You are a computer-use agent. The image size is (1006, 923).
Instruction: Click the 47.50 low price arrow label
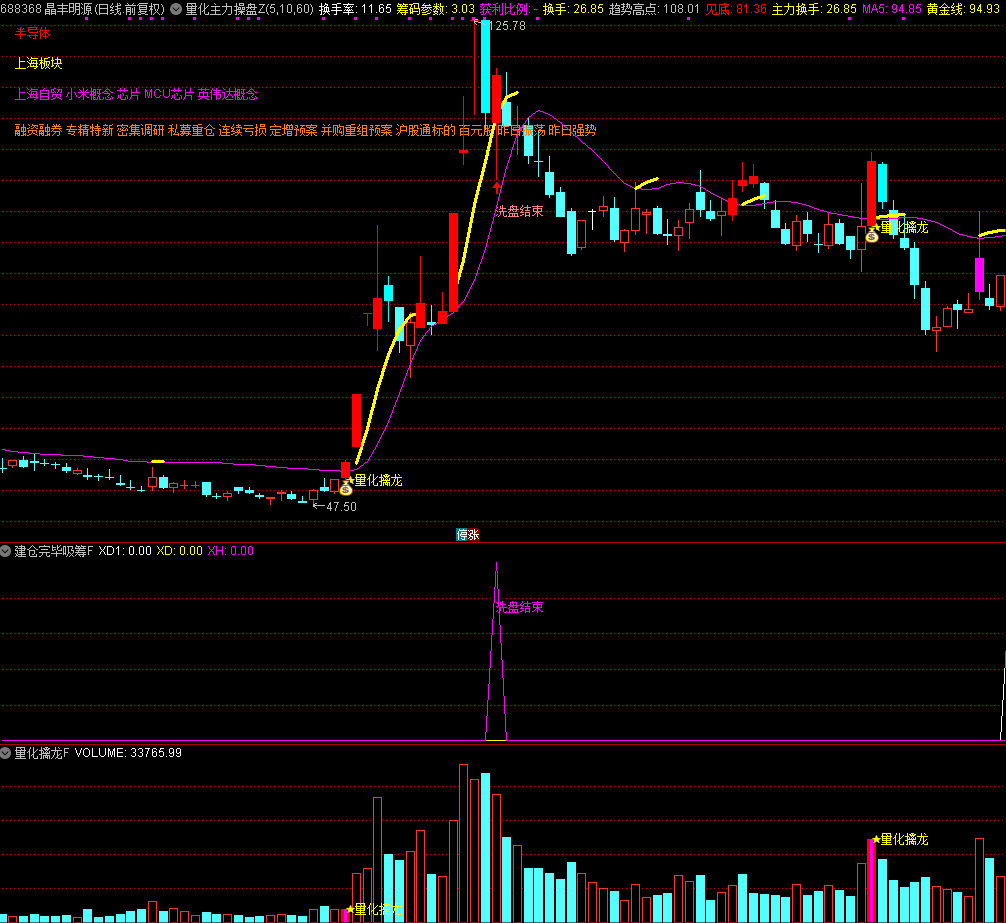tap(335, 506)
